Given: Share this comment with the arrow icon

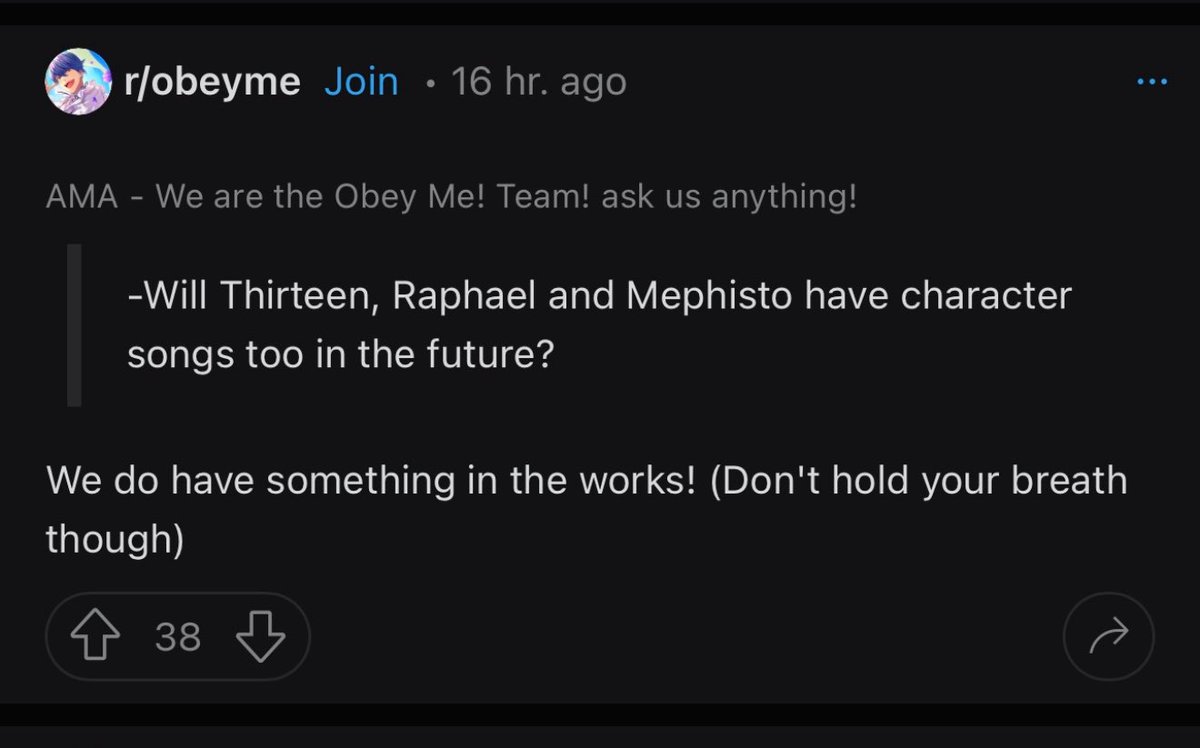Looking at the screenshot, I should 1108,637.
